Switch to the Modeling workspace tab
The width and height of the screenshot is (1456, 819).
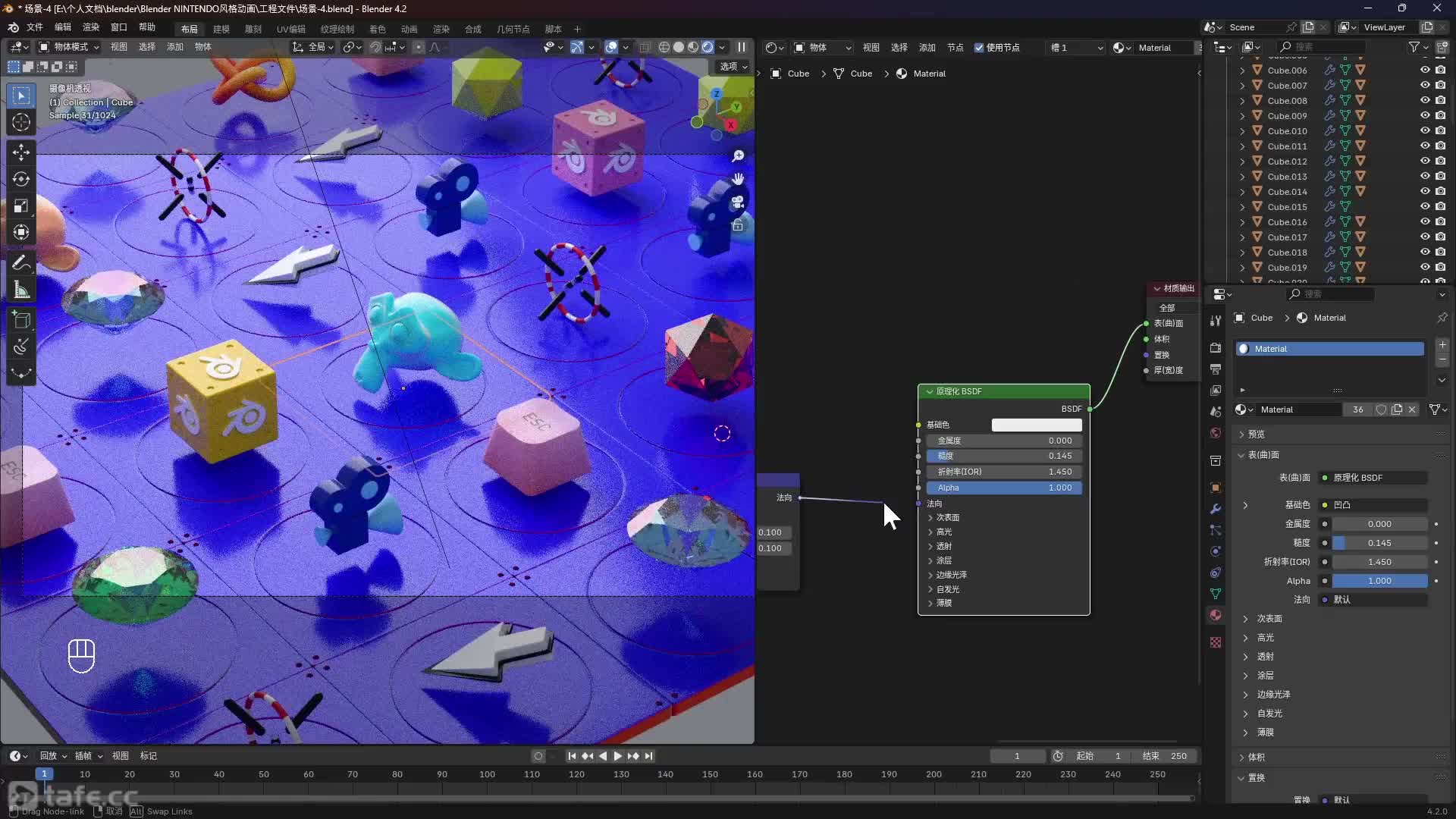tap(221, 29)
